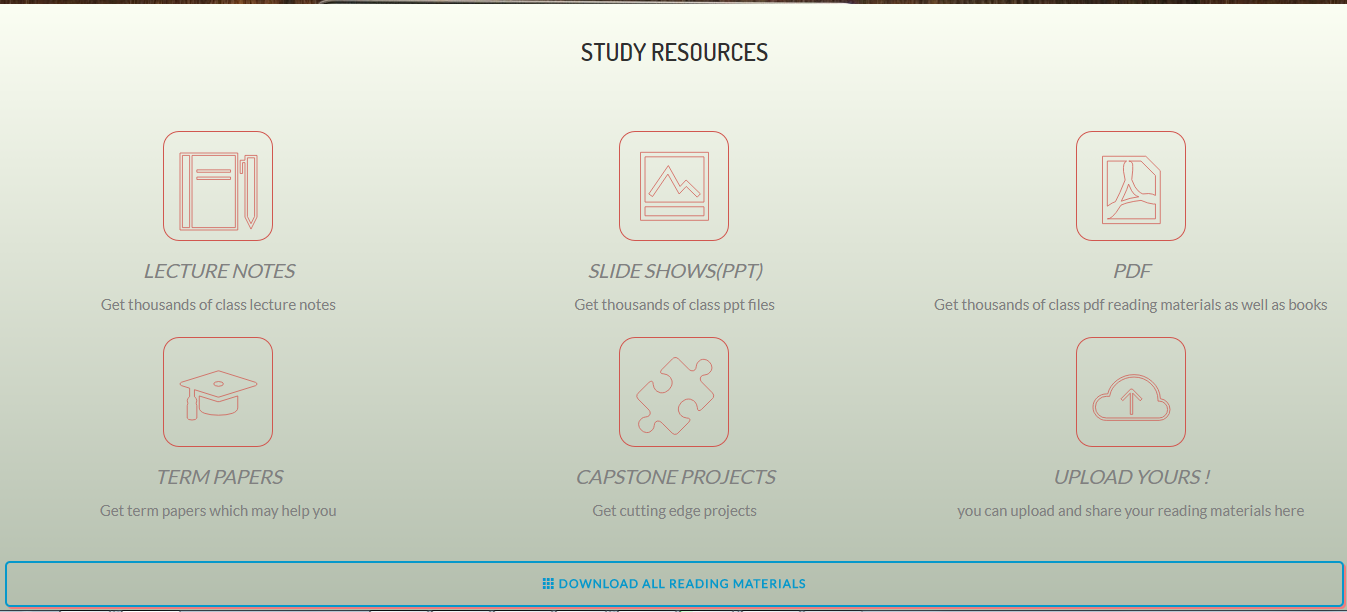Select the TERM PAPERS heading

tap(219, 477)
